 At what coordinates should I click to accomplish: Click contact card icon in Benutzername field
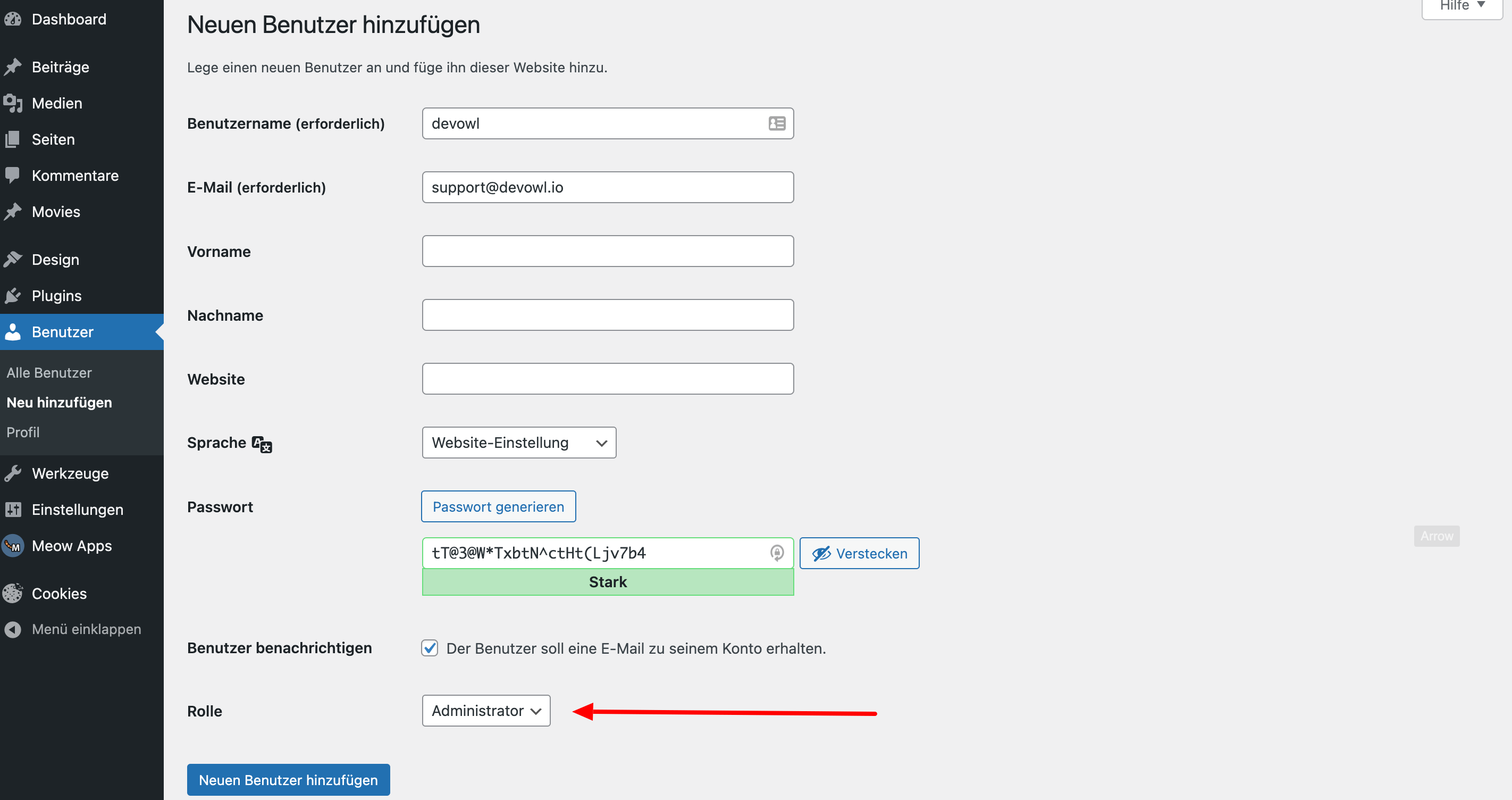click(x=777, y=123)
